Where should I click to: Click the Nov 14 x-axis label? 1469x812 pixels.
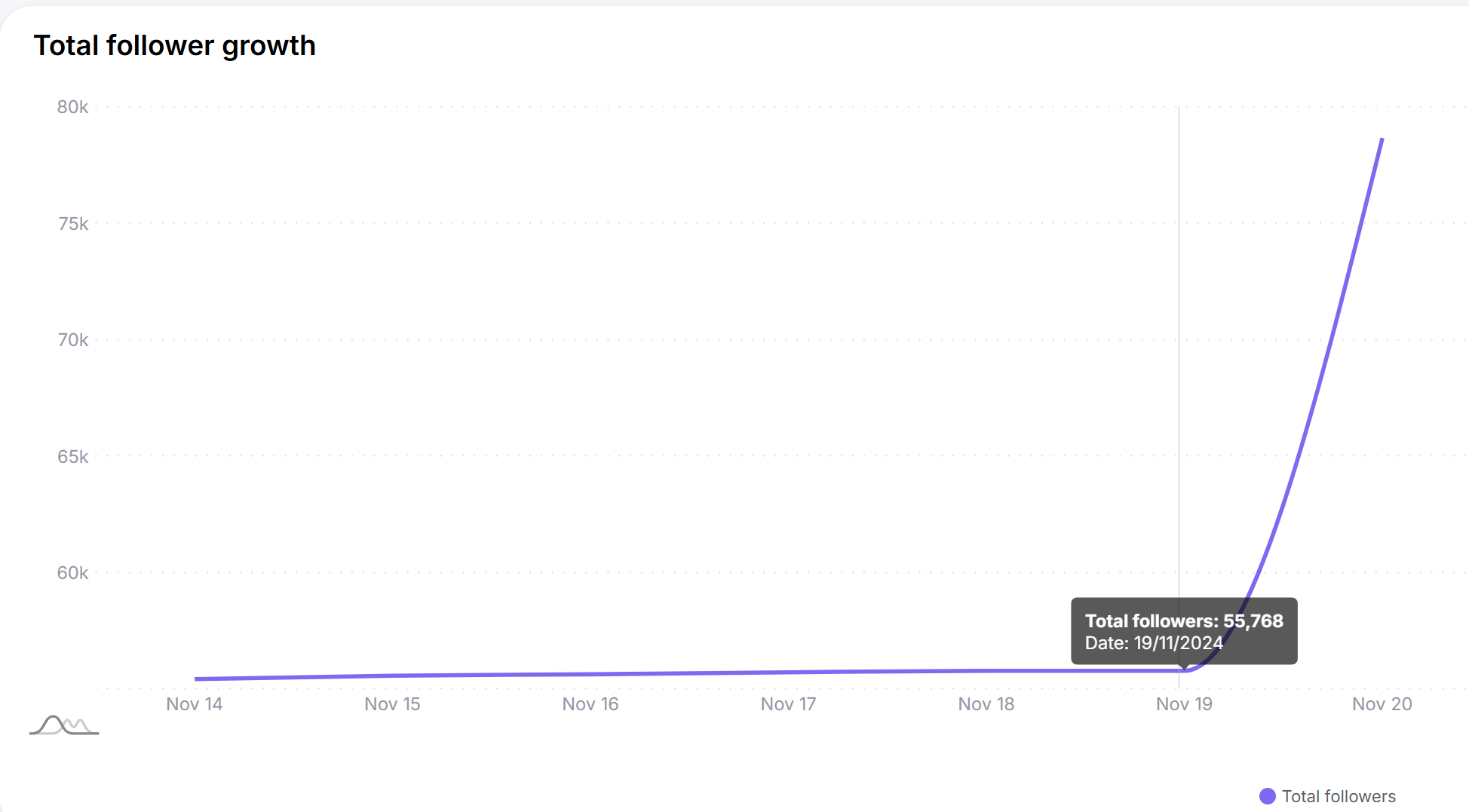195,704
